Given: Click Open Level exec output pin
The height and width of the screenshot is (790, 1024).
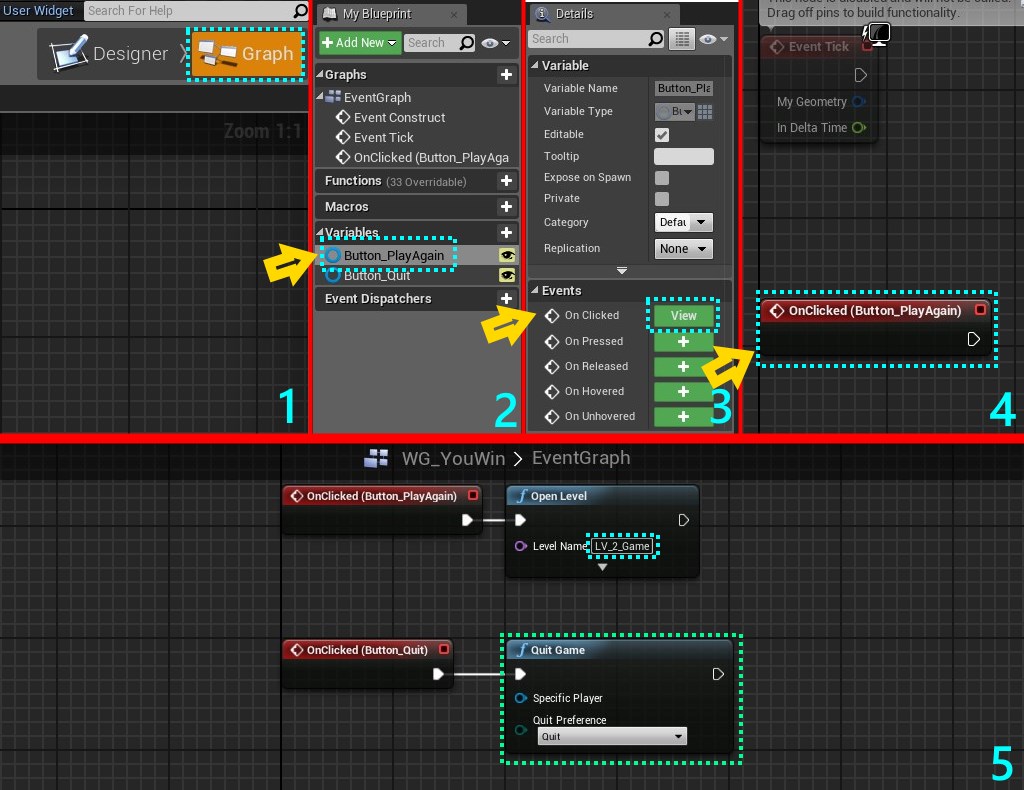Looking at the screenshot, I should pyautogui.click(x=683, y=520).
